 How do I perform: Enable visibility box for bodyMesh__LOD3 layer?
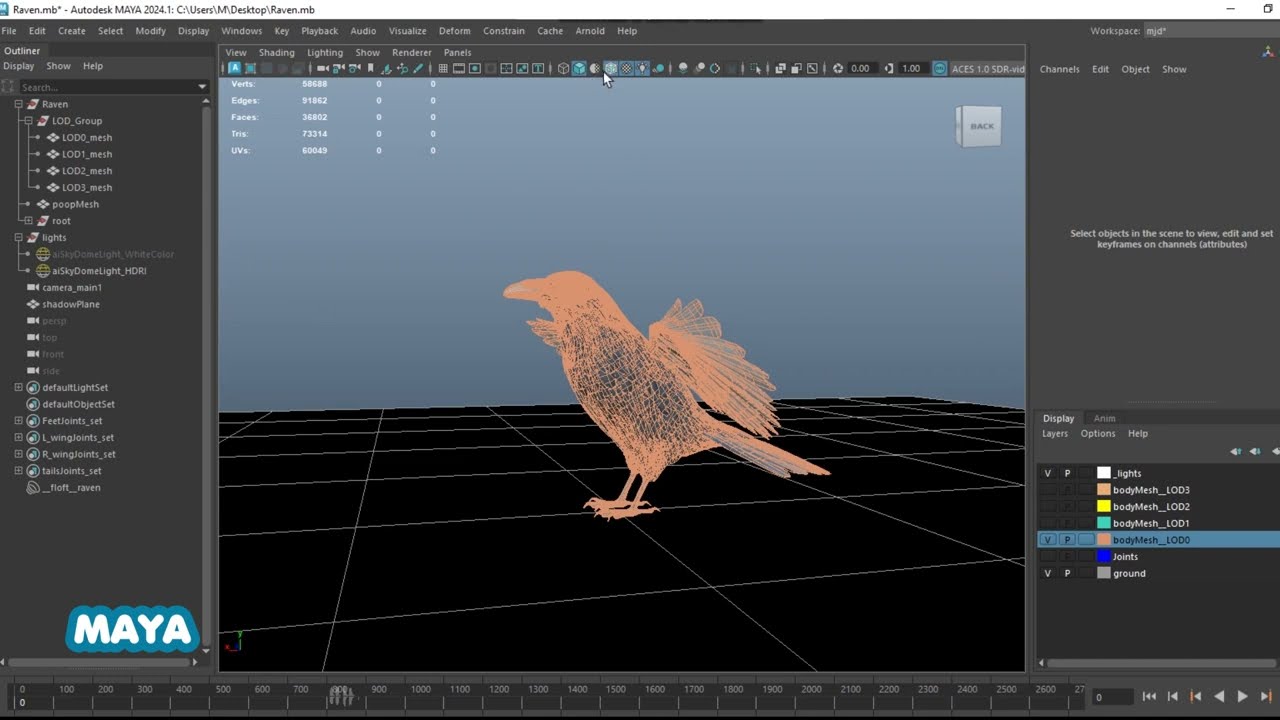(1048, 490)
